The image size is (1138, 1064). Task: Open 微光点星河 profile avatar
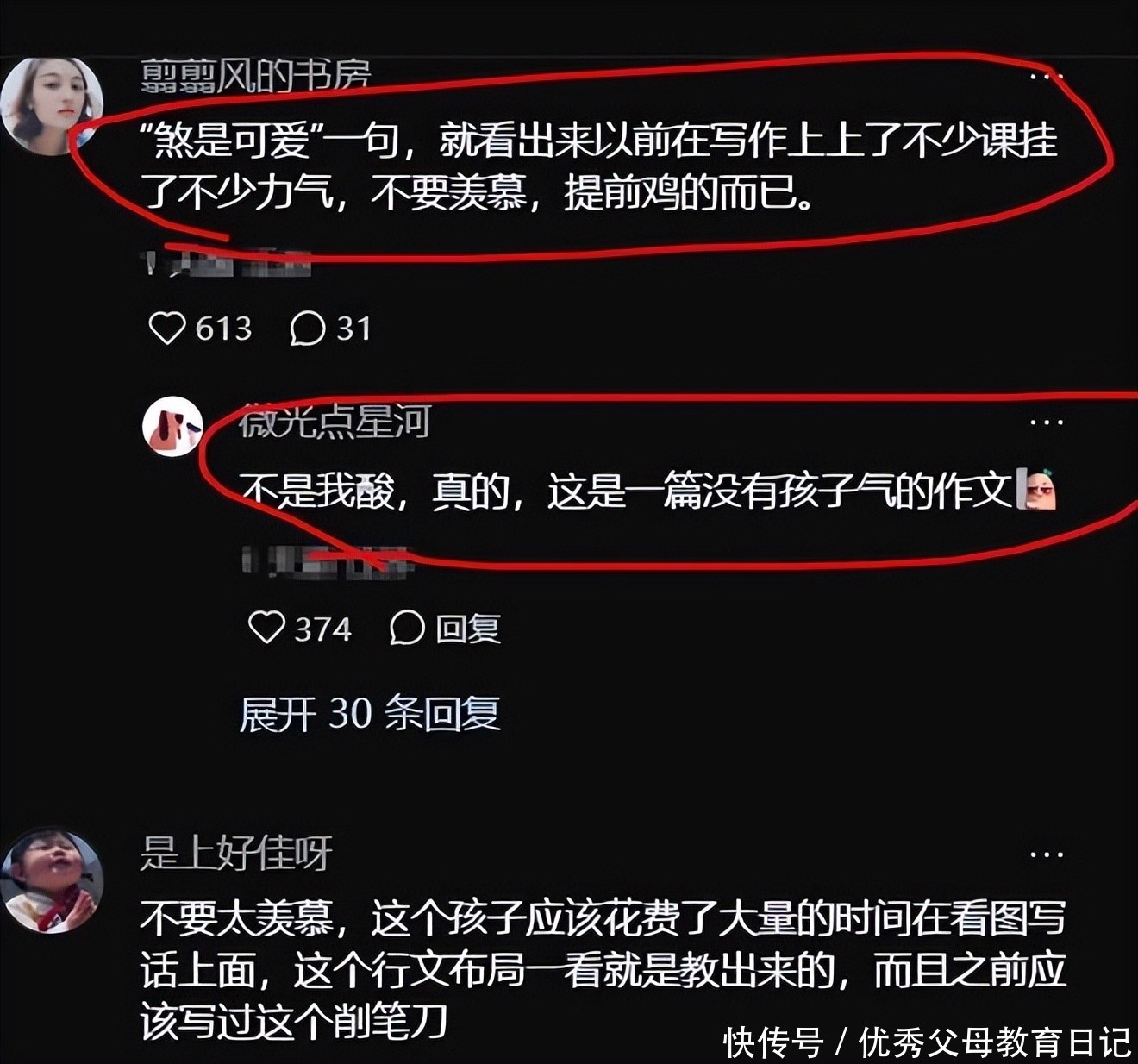coord(172,425)
